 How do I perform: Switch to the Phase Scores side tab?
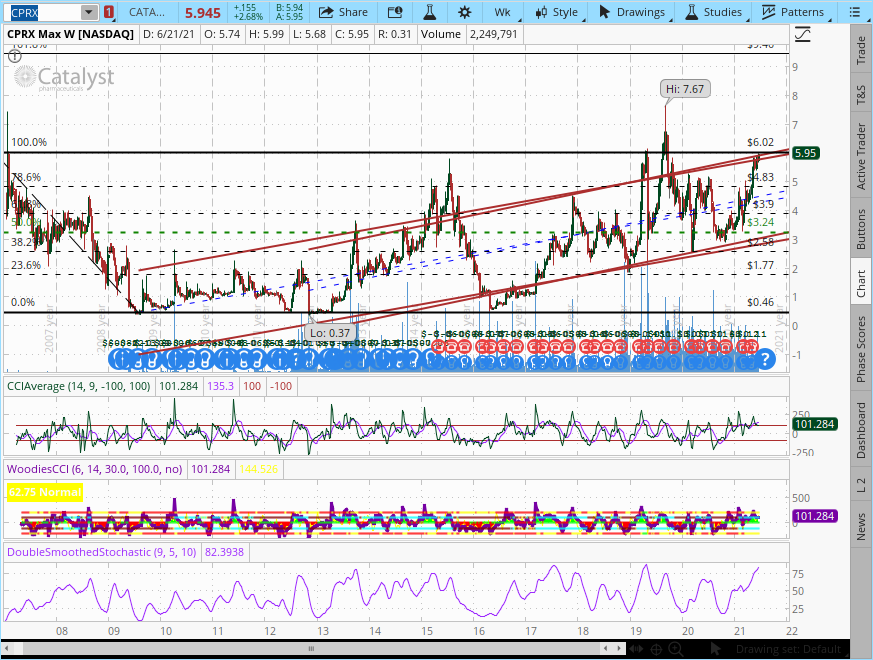[860, 349]
